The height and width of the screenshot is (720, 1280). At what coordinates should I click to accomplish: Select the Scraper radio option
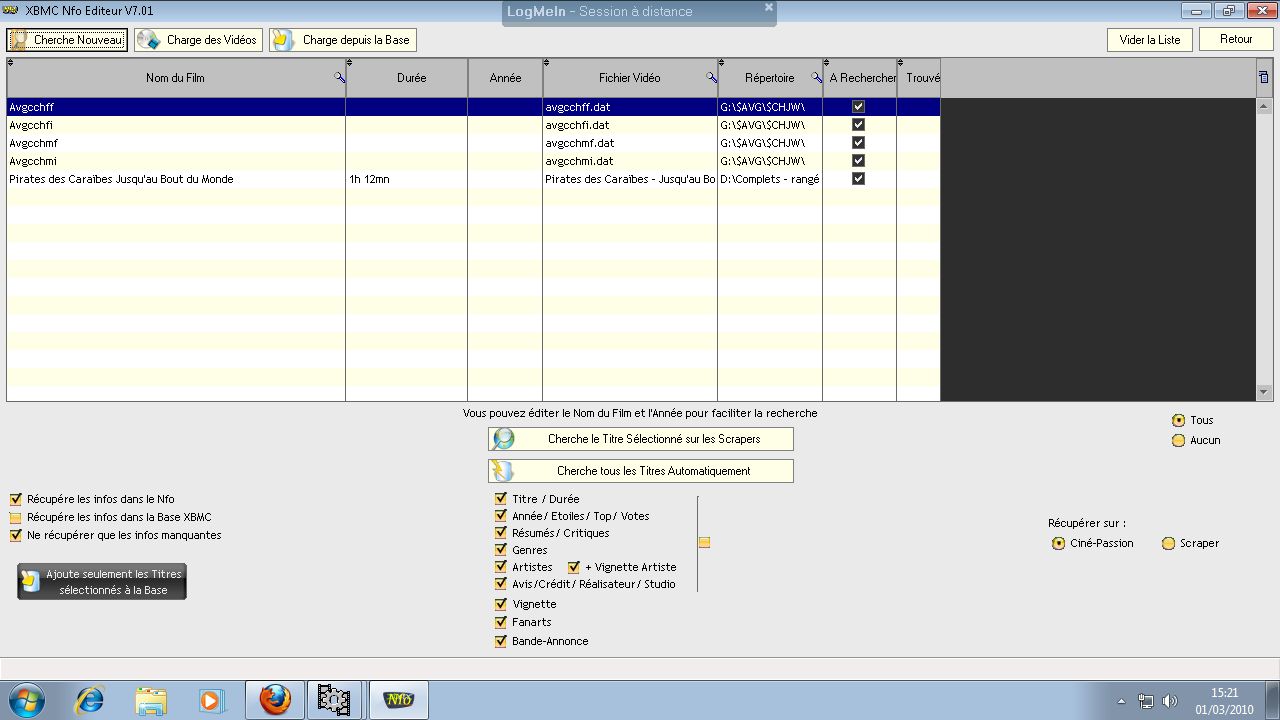click(x=1168, y=543)
